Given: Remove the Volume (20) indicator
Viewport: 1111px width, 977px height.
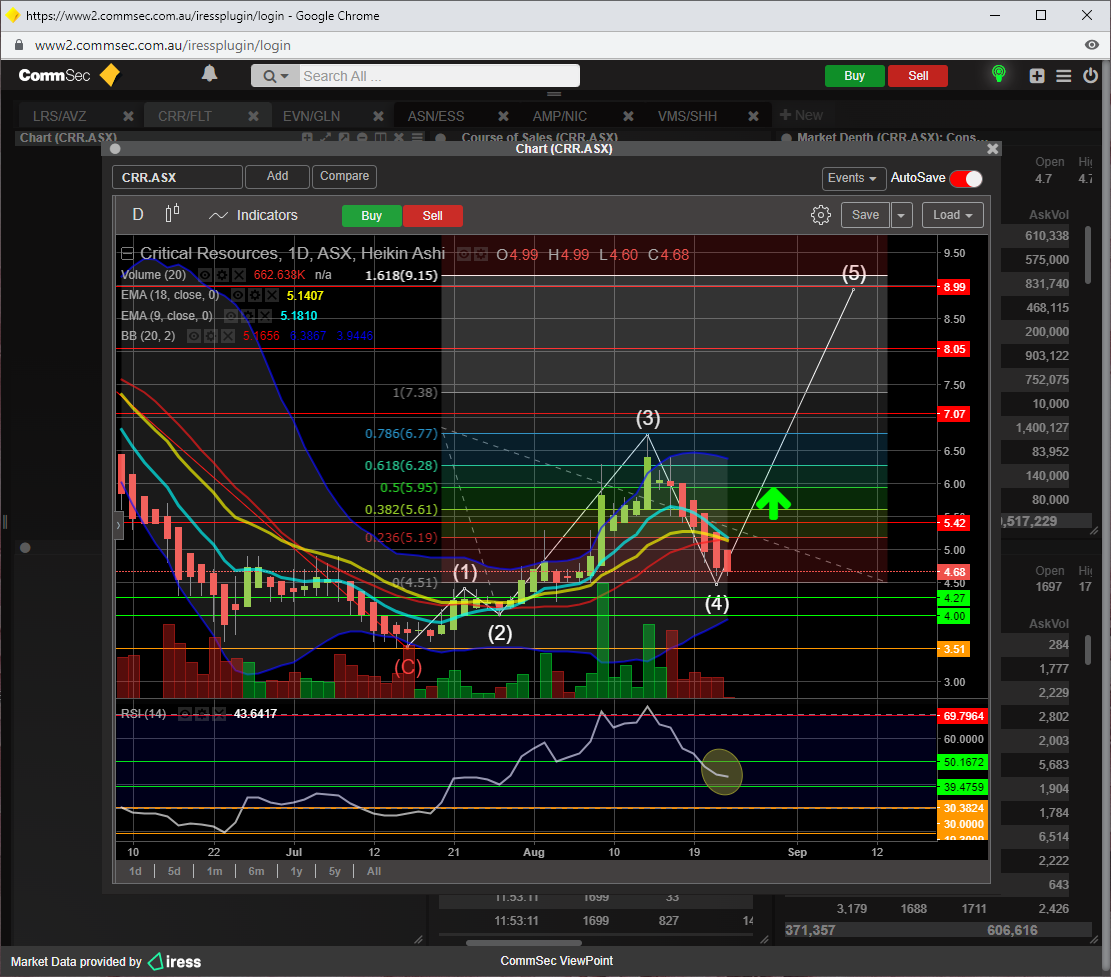Looking at the screenshot, I should pyautogui.click(x=240, y=274).
